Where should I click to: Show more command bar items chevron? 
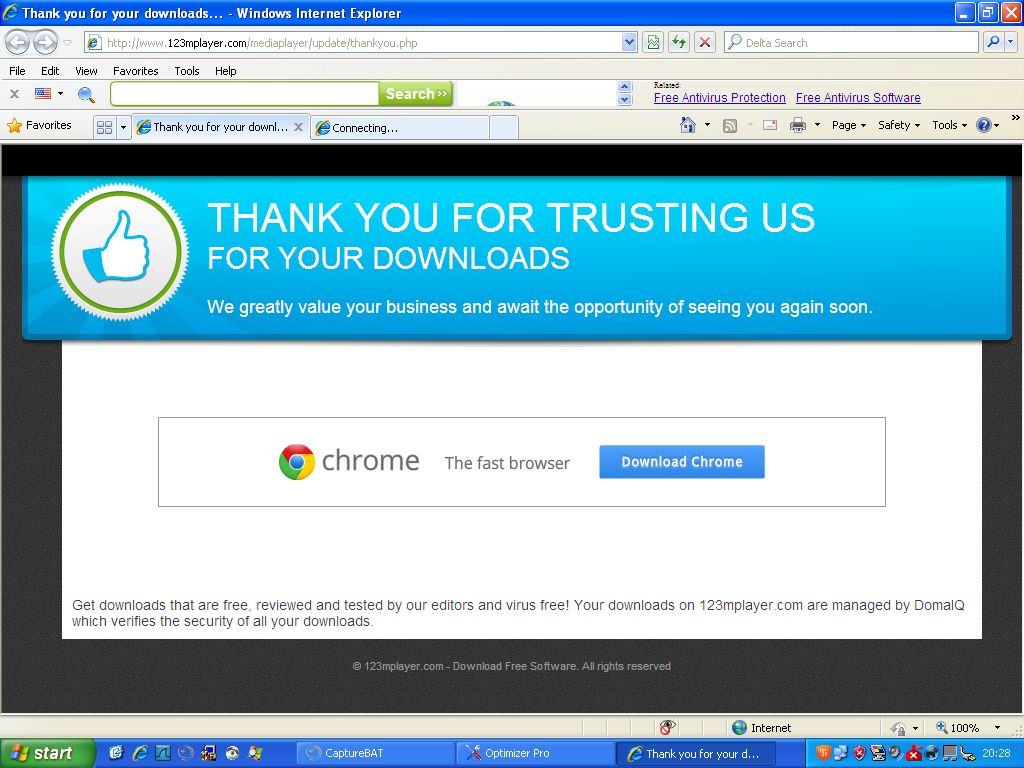pyautogui.click(x=1016, y=118)
